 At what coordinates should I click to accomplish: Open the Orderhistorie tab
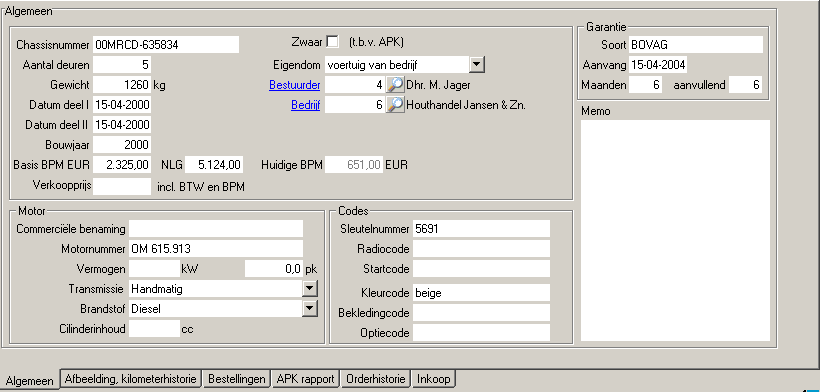click(x=375, y=379)
